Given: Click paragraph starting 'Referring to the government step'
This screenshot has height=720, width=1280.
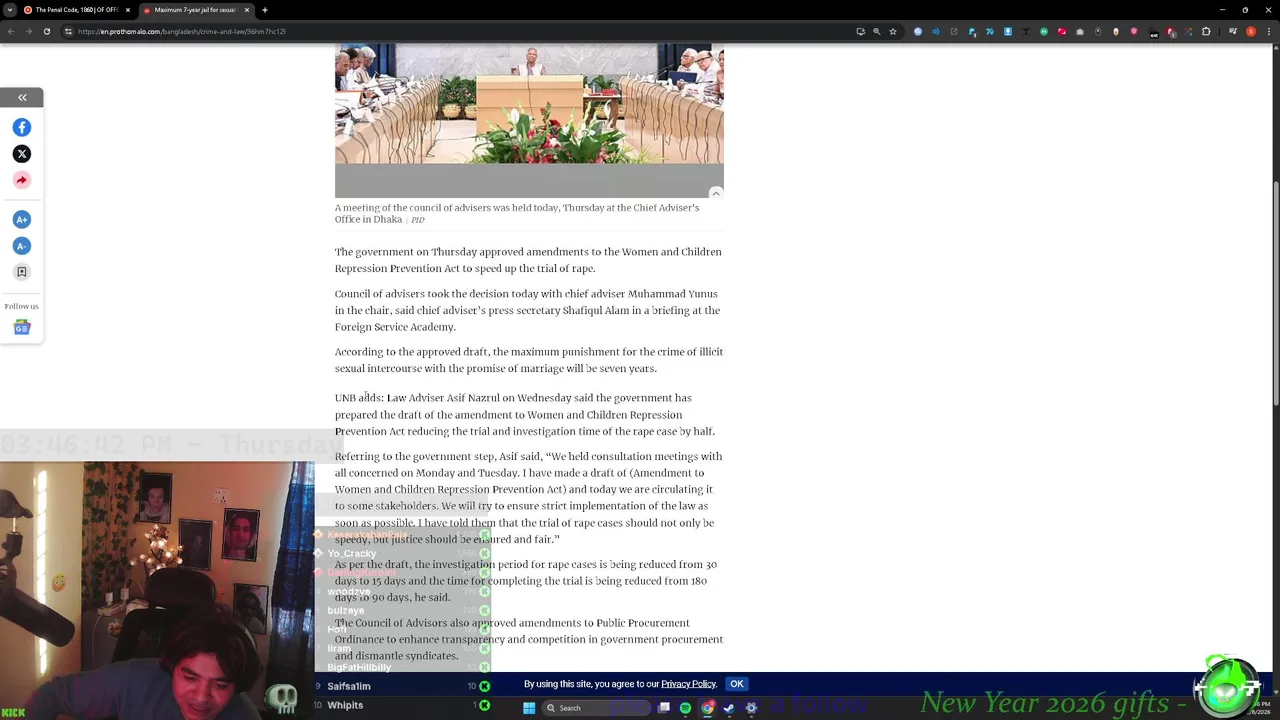Looking at the screenshot, I should [x=528, y=498].
